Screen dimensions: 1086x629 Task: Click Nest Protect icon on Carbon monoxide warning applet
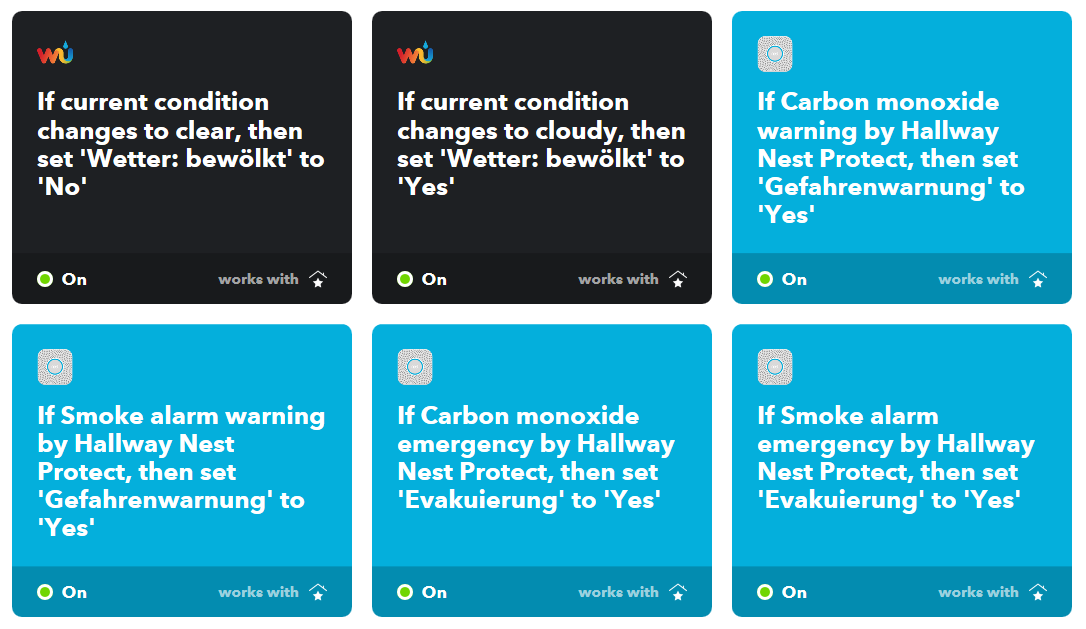click(775, 54)
